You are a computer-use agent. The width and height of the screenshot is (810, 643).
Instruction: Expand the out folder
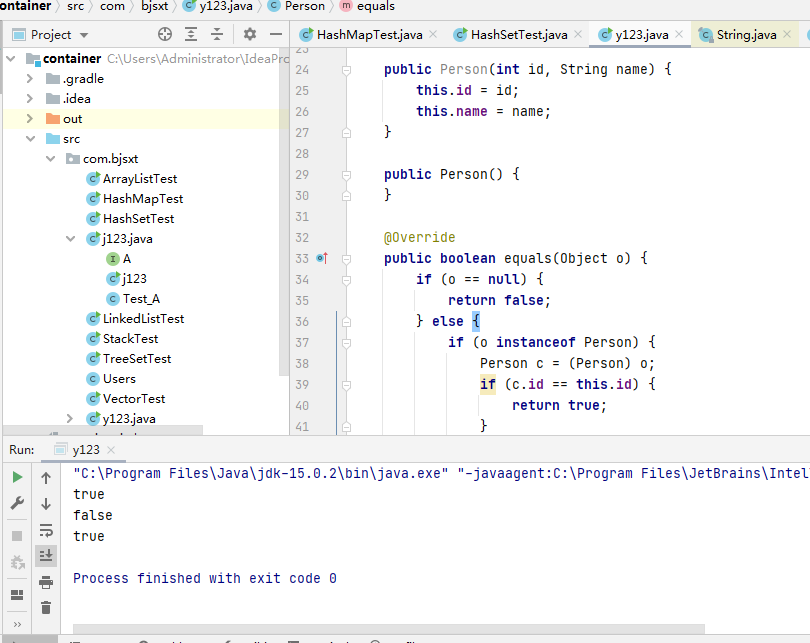[29, 119]
